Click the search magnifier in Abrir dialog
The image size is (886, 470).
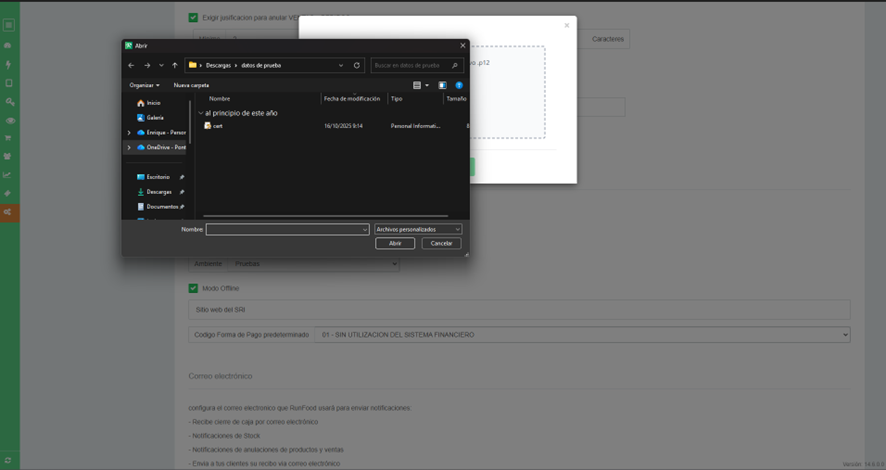[x=454, y=66]
